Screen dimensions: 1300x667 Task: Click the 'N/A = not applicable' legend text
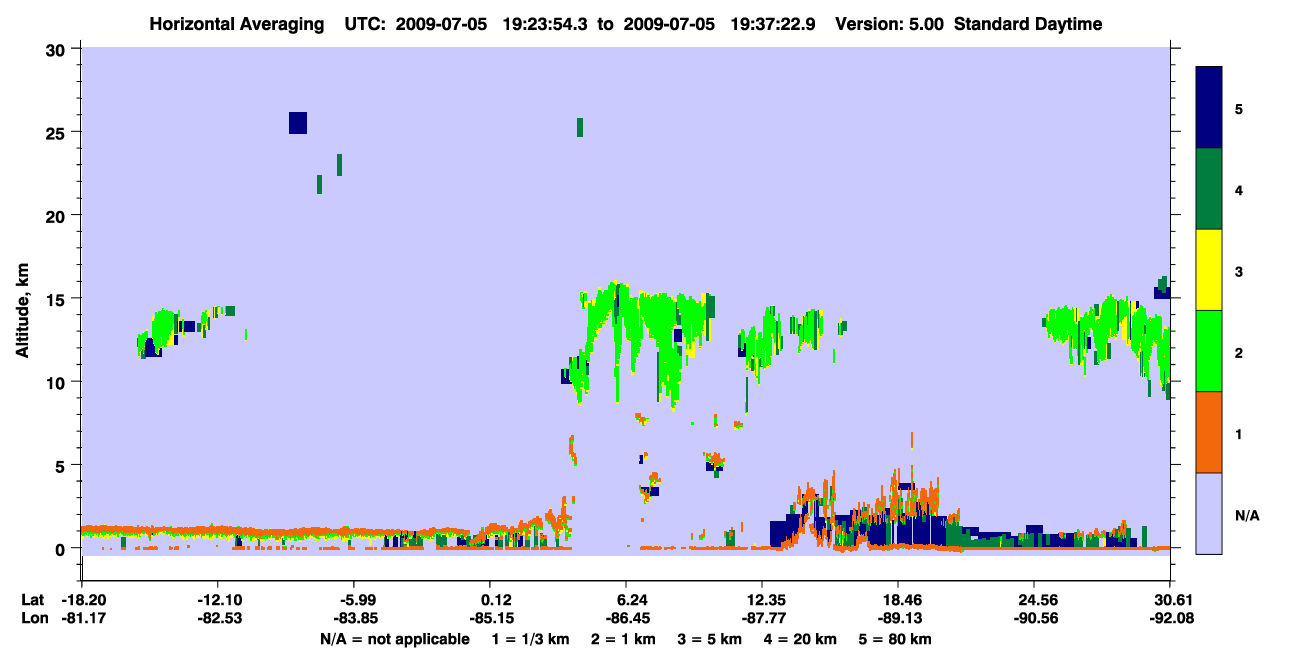(x=395, y=639)
